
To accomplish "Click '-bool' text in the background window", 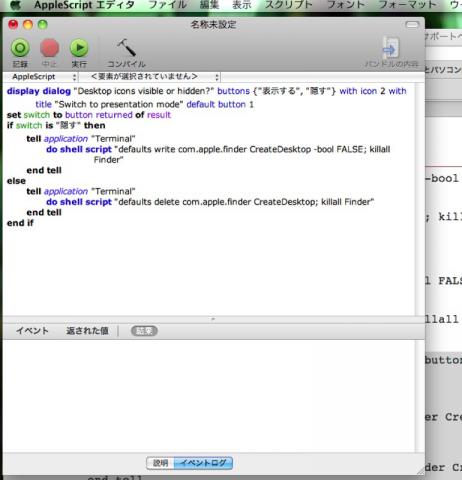I will pos(442,178).
